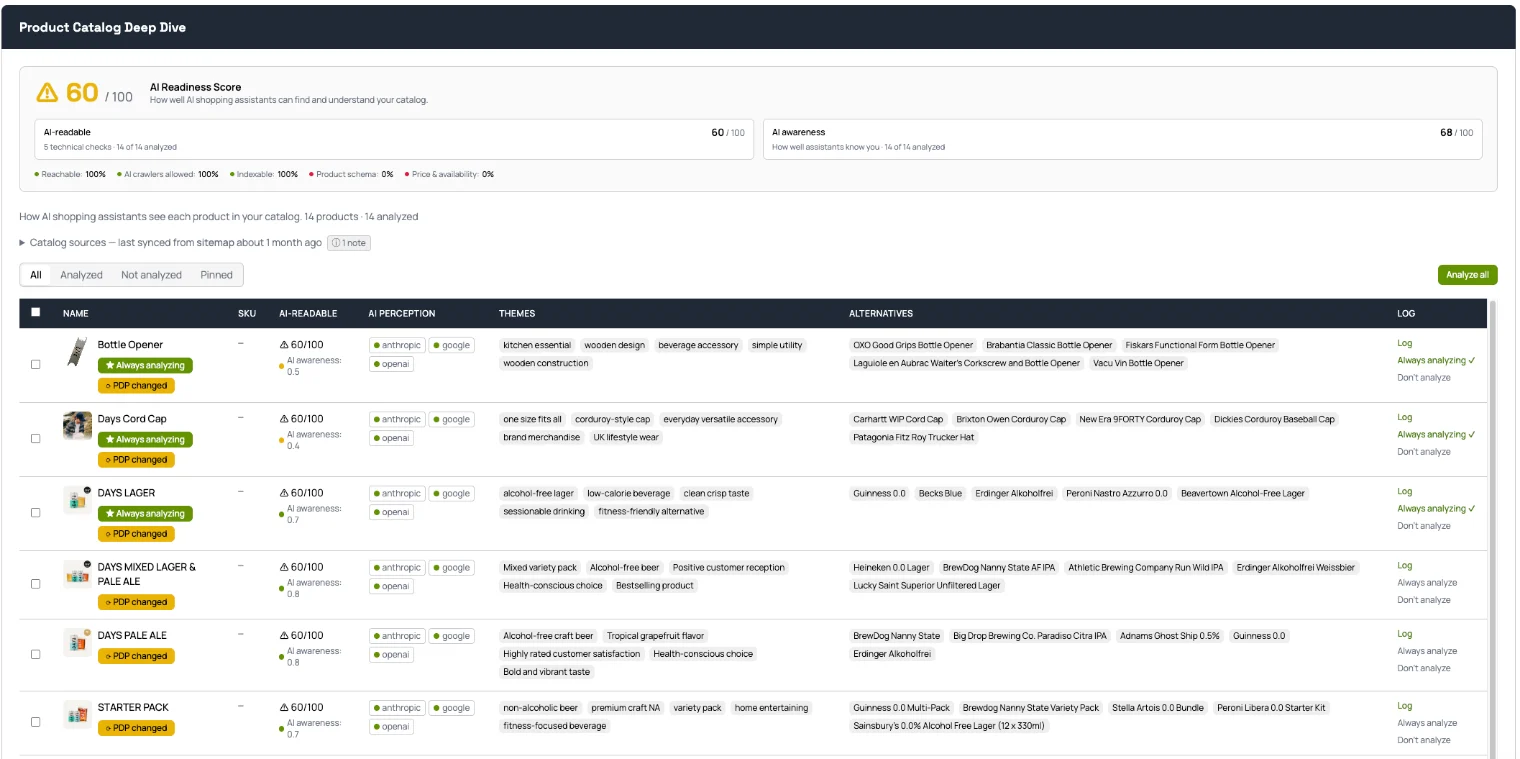Image resolution: width=1520 pixels, height=759 pixels.
Task: Choose Don't analyze for Days Cord Cap
Action: click(1424, 452)
